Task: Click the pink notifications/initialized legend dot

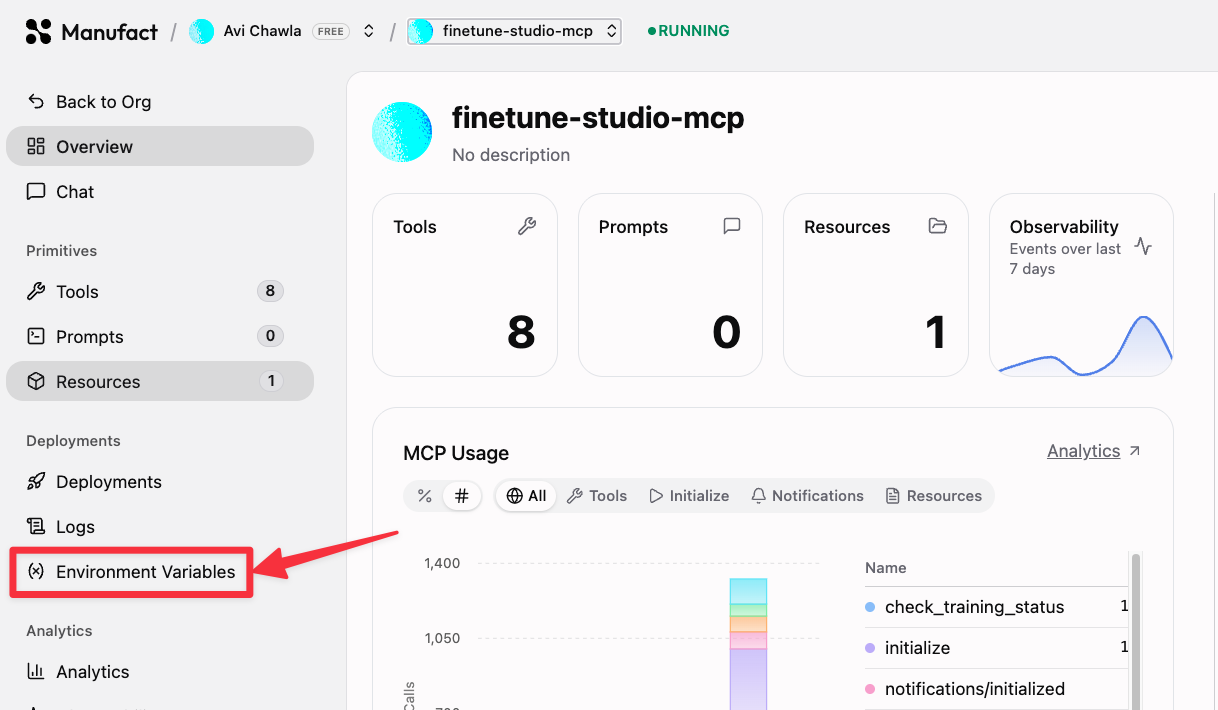Action: 870,689
